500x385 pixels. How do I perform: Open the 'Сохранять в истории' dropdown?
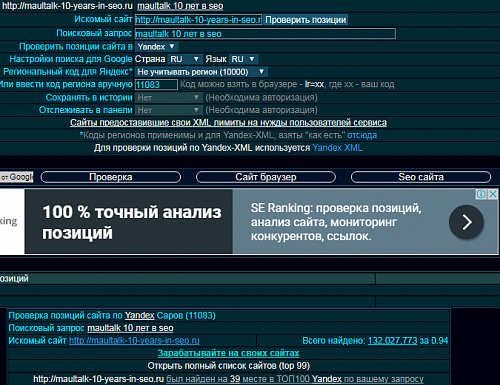[169, 98]
